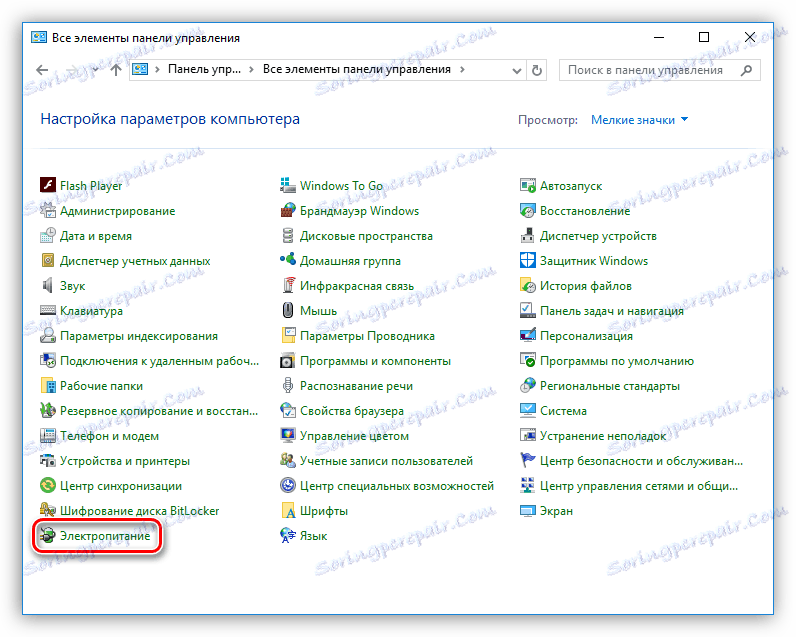
Task: Open the Дисковые пространства drives icon
Action: 288,236
